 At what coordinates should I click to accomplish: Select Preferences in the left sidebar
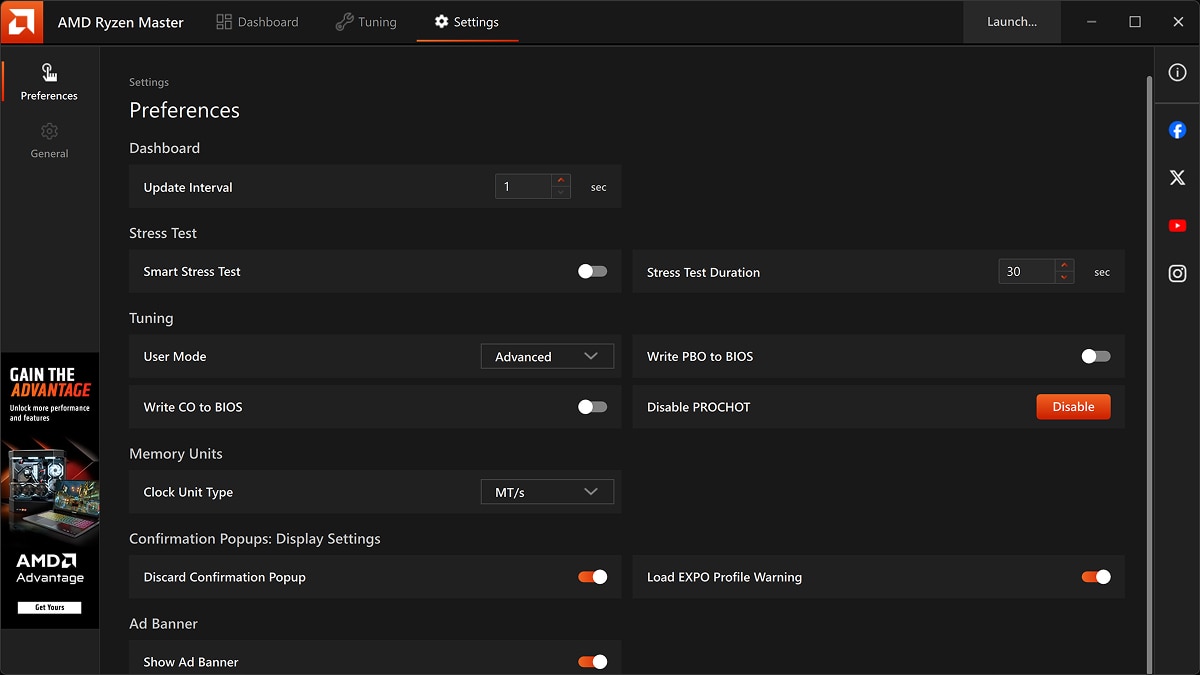(49, 82)
